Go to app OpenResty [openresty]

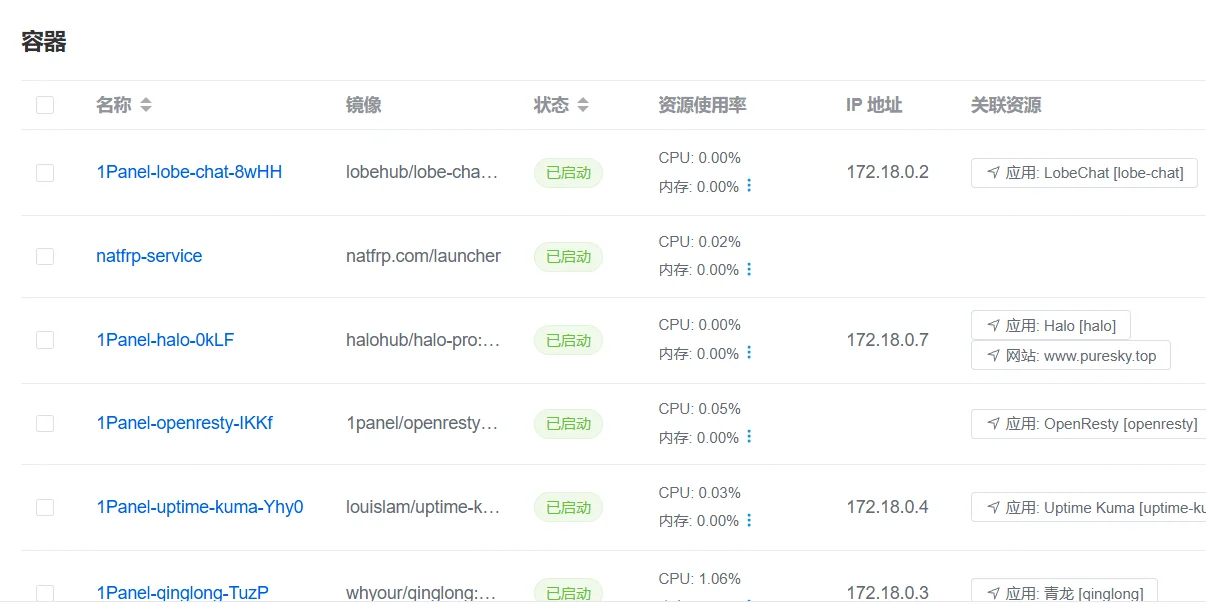tap(1088, 423)
